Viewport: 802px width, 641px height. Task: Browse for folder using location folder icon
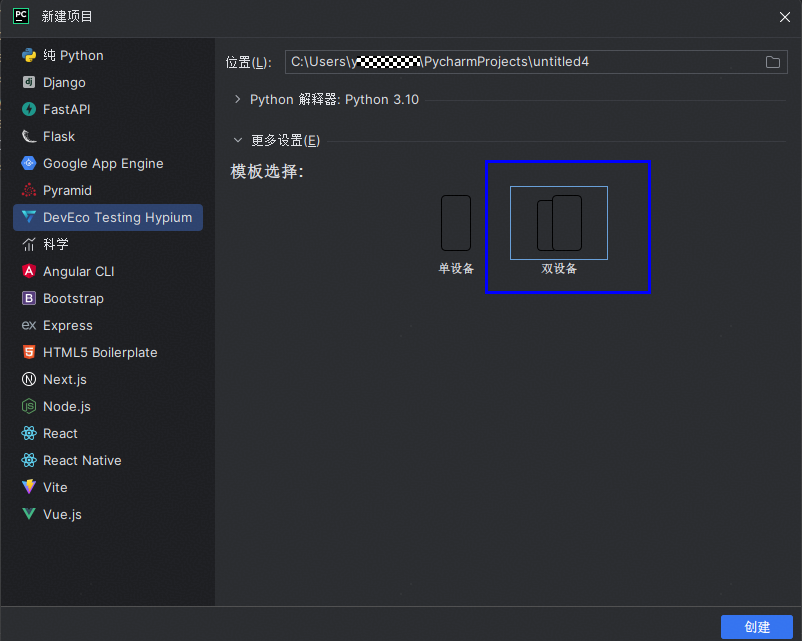tap(773, 62)
